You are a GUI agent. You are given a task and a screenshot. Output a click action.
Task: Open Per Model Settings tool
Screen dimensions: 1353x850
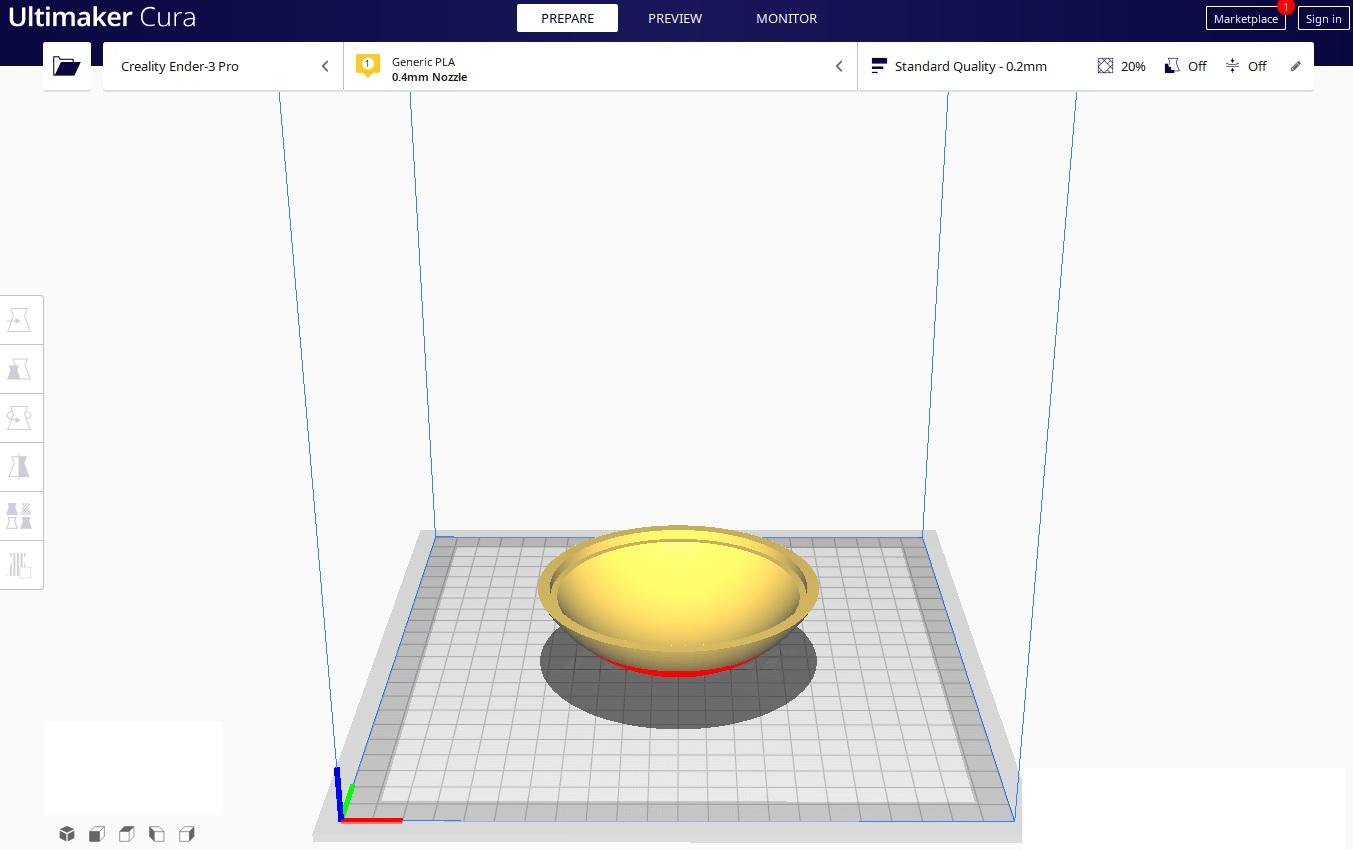[x=20, y=516]
